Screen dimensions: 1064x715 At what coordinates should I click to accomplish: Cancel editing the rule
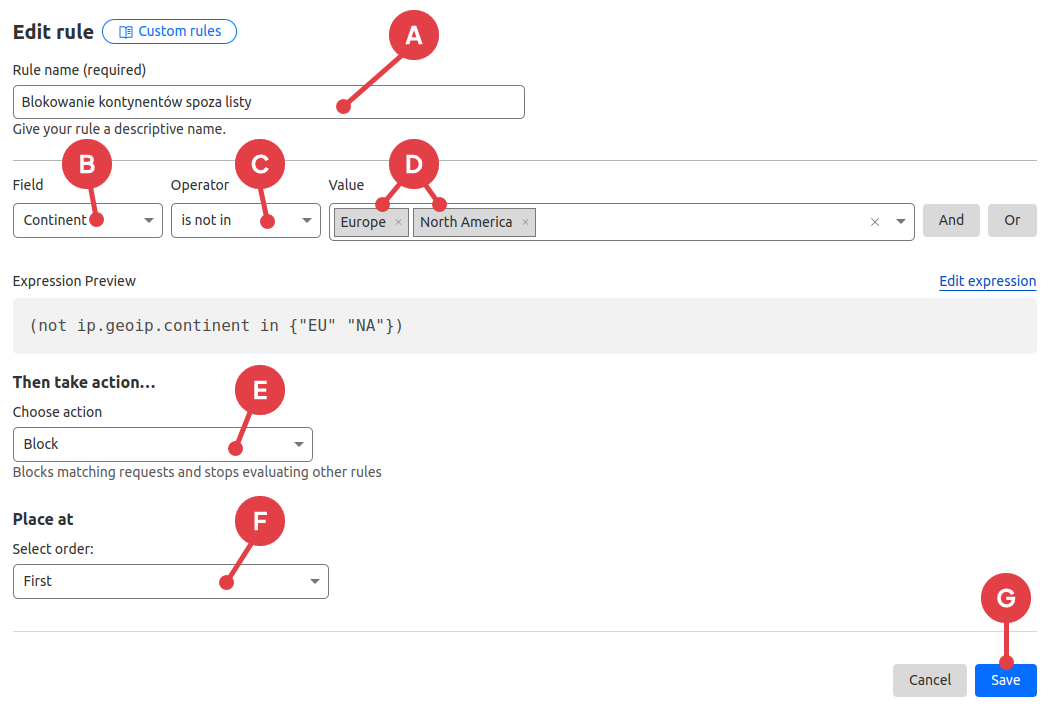pos(929,680)
